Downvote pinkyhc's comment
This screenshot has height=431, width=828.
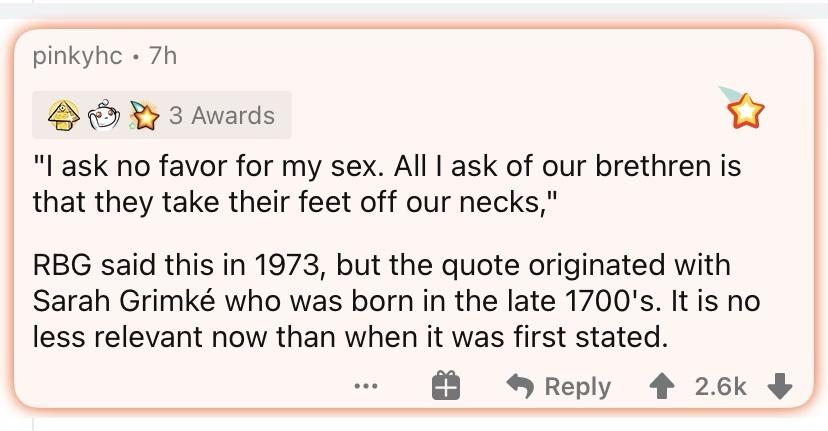point(783,386)
